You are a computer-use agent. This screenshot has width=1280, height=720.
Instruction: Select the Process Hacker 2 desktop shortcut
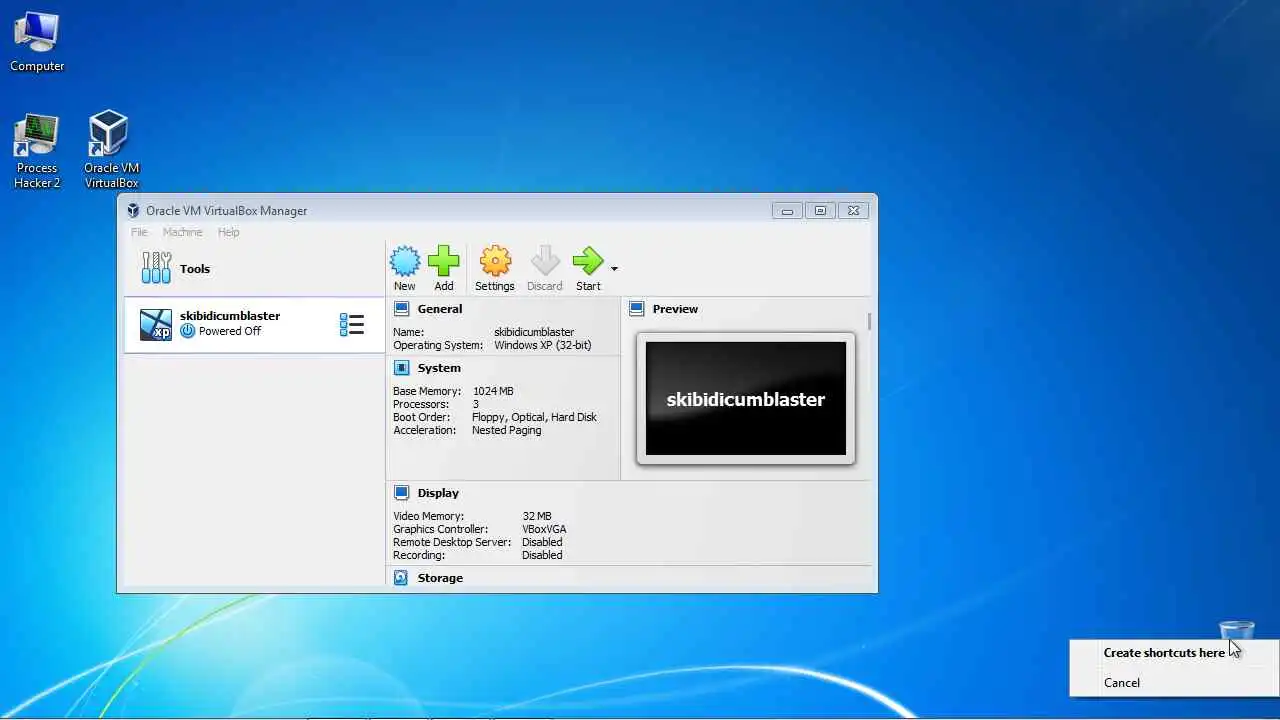pos(37,151)
